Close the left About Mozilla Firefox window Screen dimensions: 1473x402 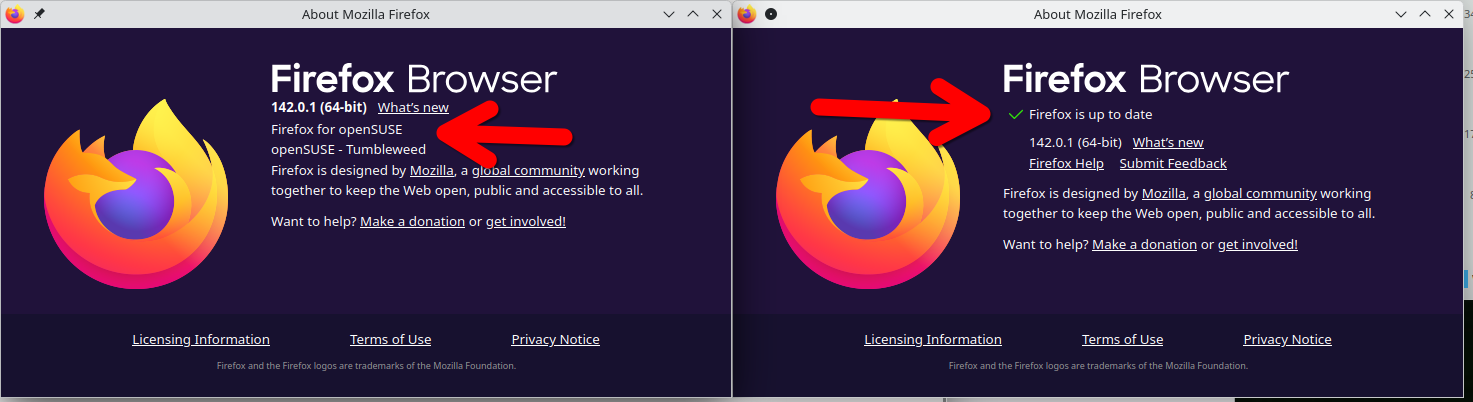coord(717,14)
